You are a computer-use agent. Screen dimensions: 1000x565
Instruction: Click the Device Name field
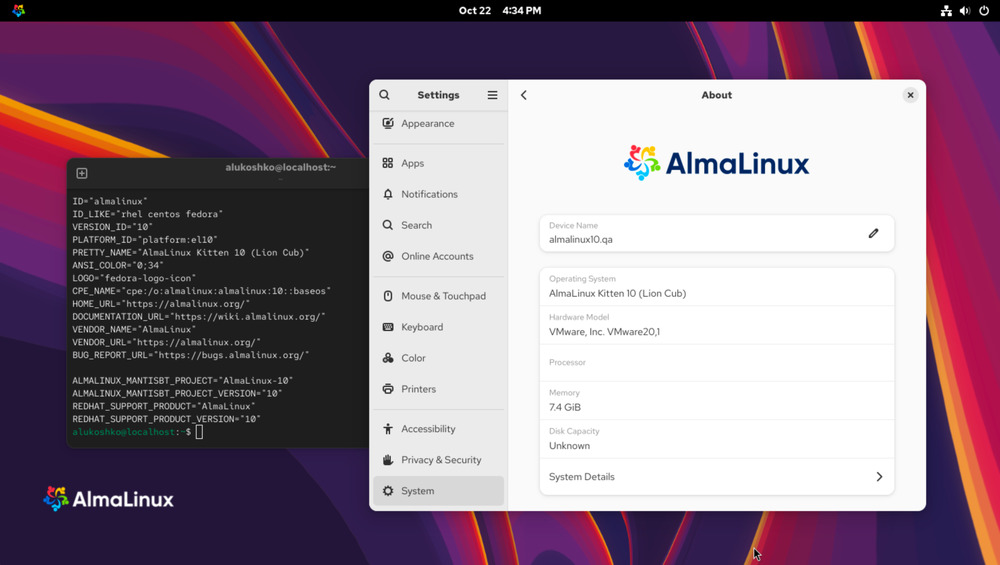(700, 233)
